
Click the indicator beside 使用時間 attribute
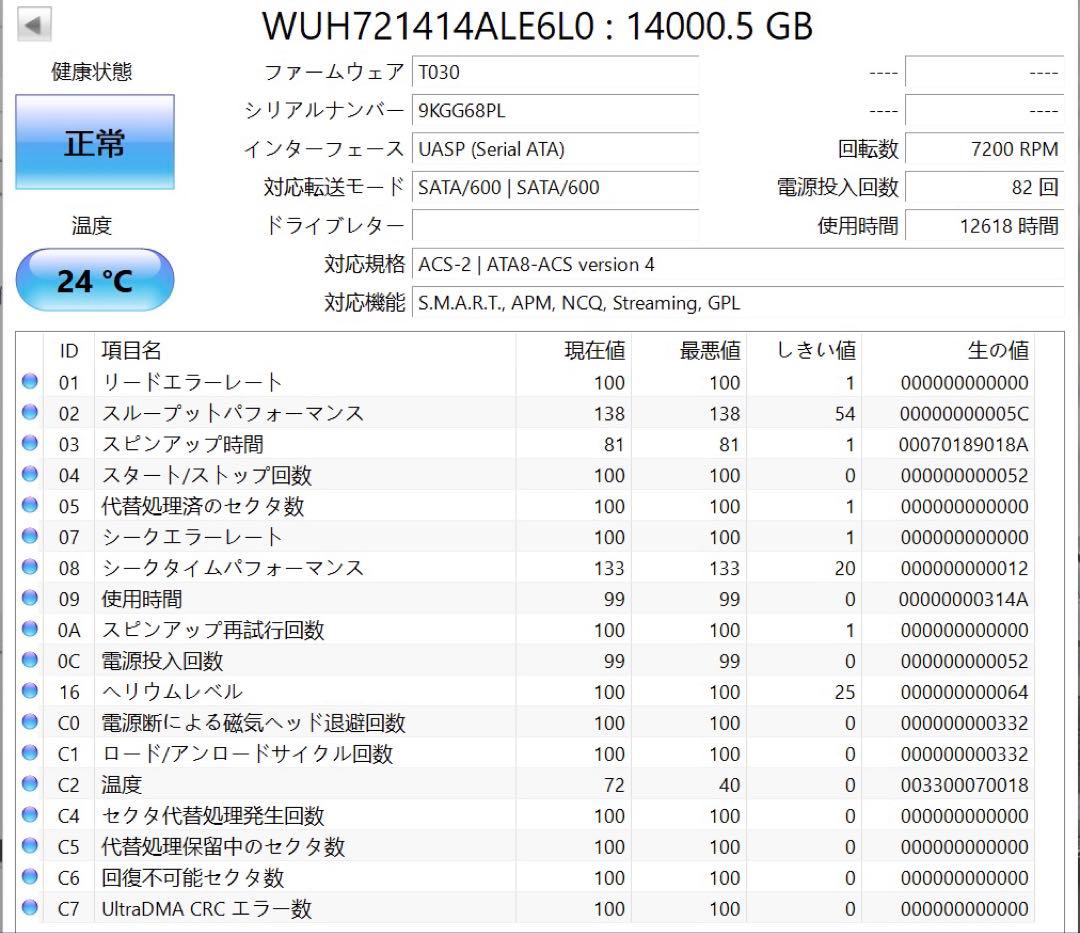(x=30, y=598)
